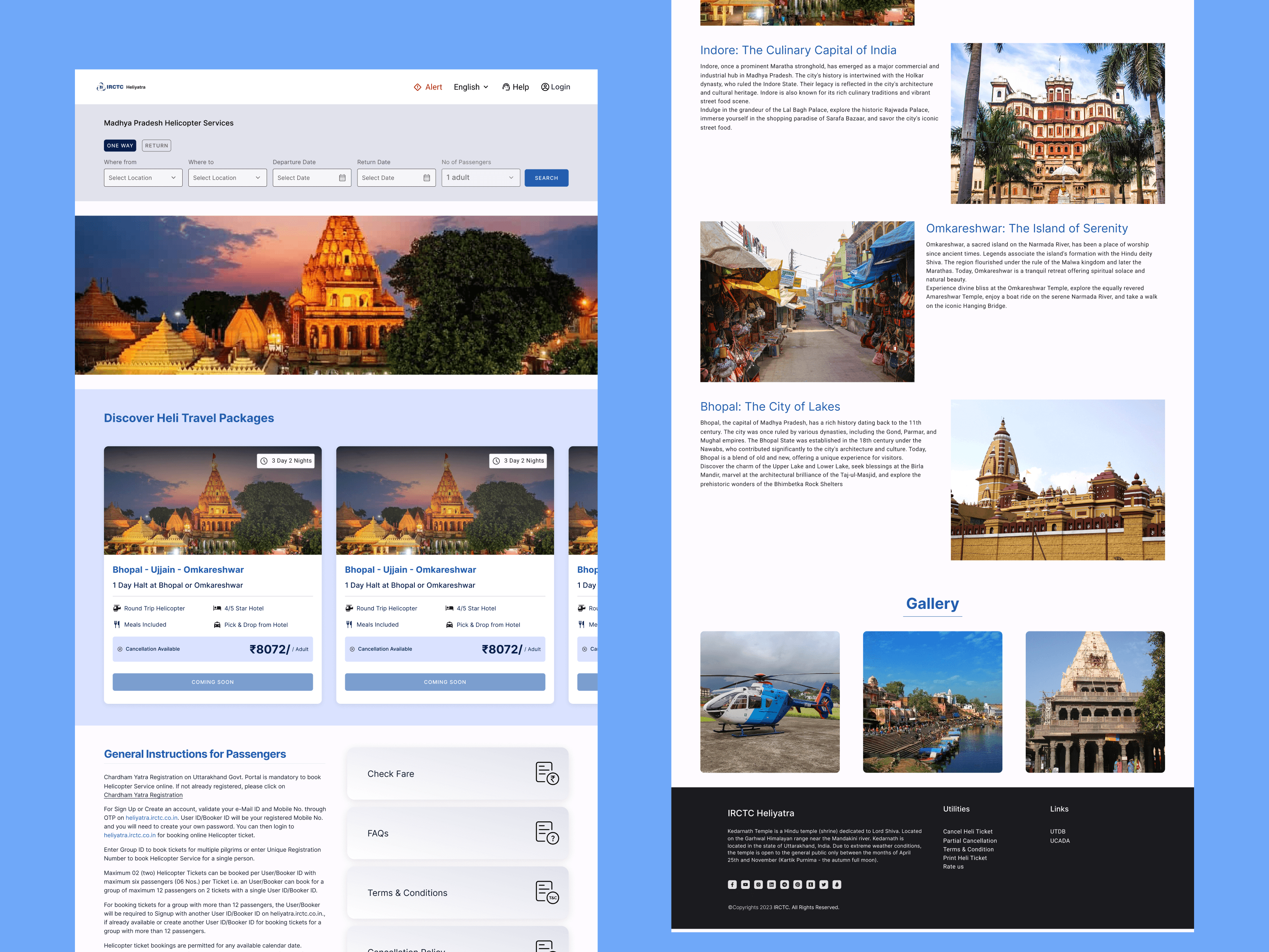Open the Telegram icon in footer

[x=785, y=884]
